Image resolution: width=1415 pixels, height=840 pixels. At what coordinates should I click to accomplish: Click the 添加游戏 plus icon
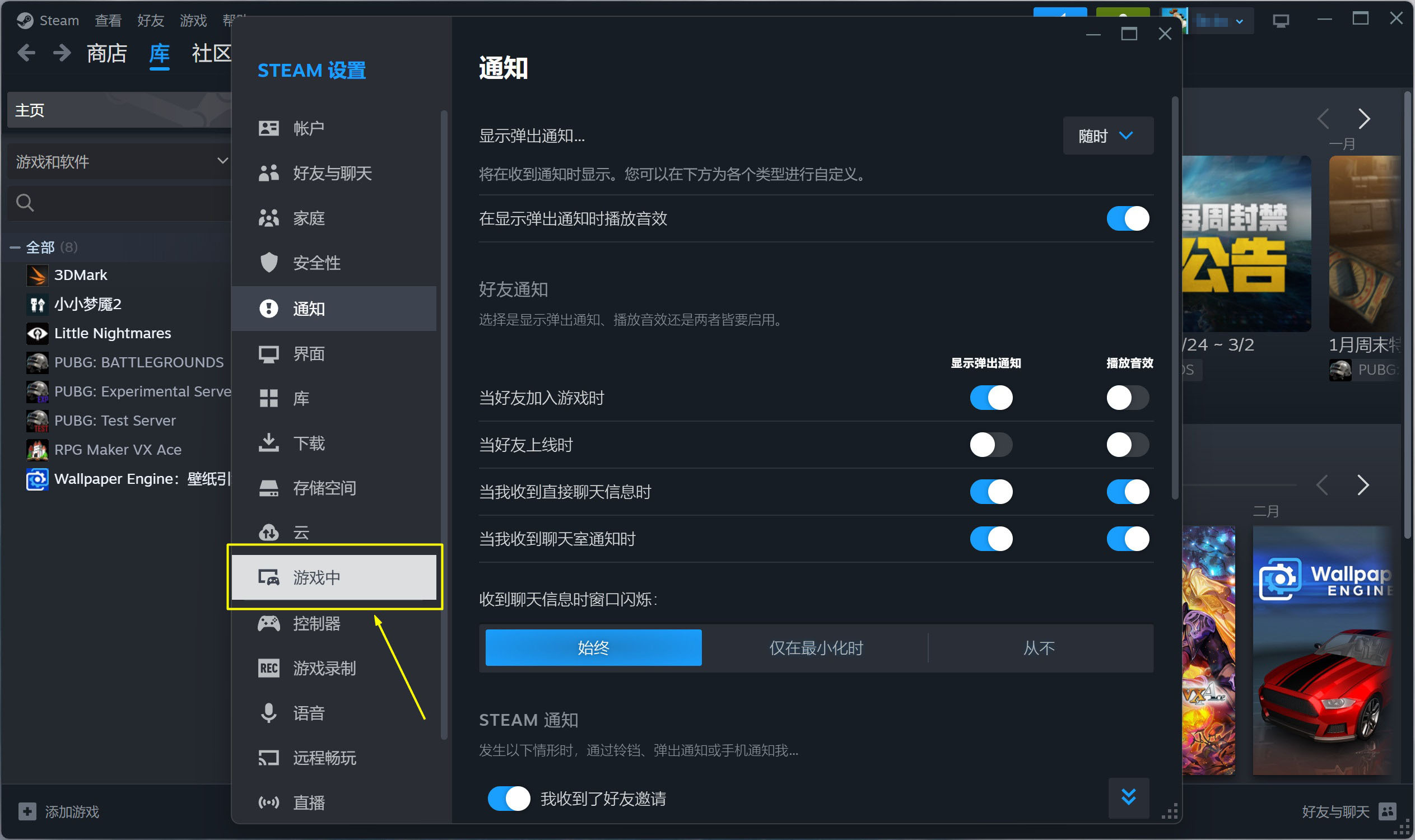tap(27, 811)
